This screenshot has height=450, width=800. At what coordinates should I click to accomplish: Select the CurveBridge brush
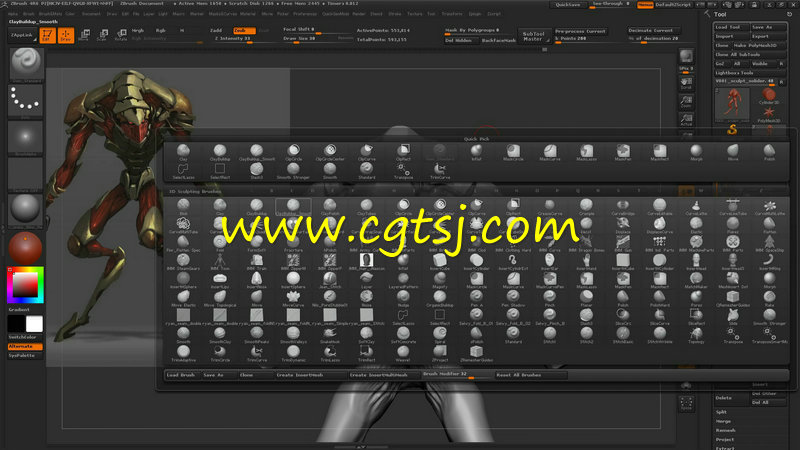pyautogui.click(x=623, y=206)
